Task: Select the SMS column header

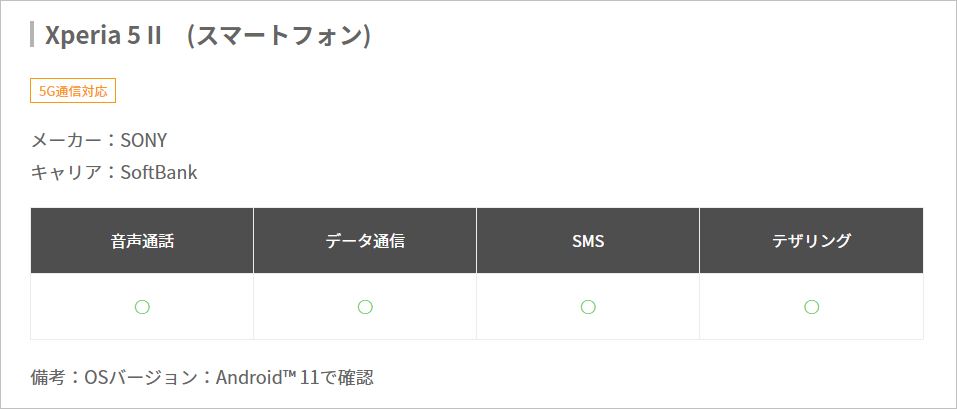Action: pos(588,241)
